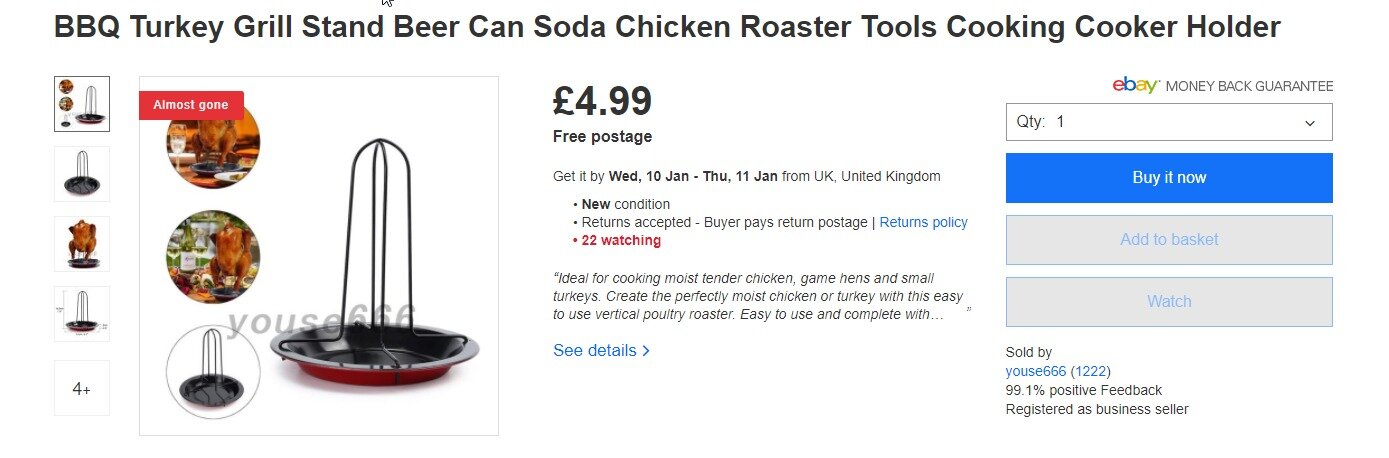Add item to watchlist with Watch button

click(1168, 302)
